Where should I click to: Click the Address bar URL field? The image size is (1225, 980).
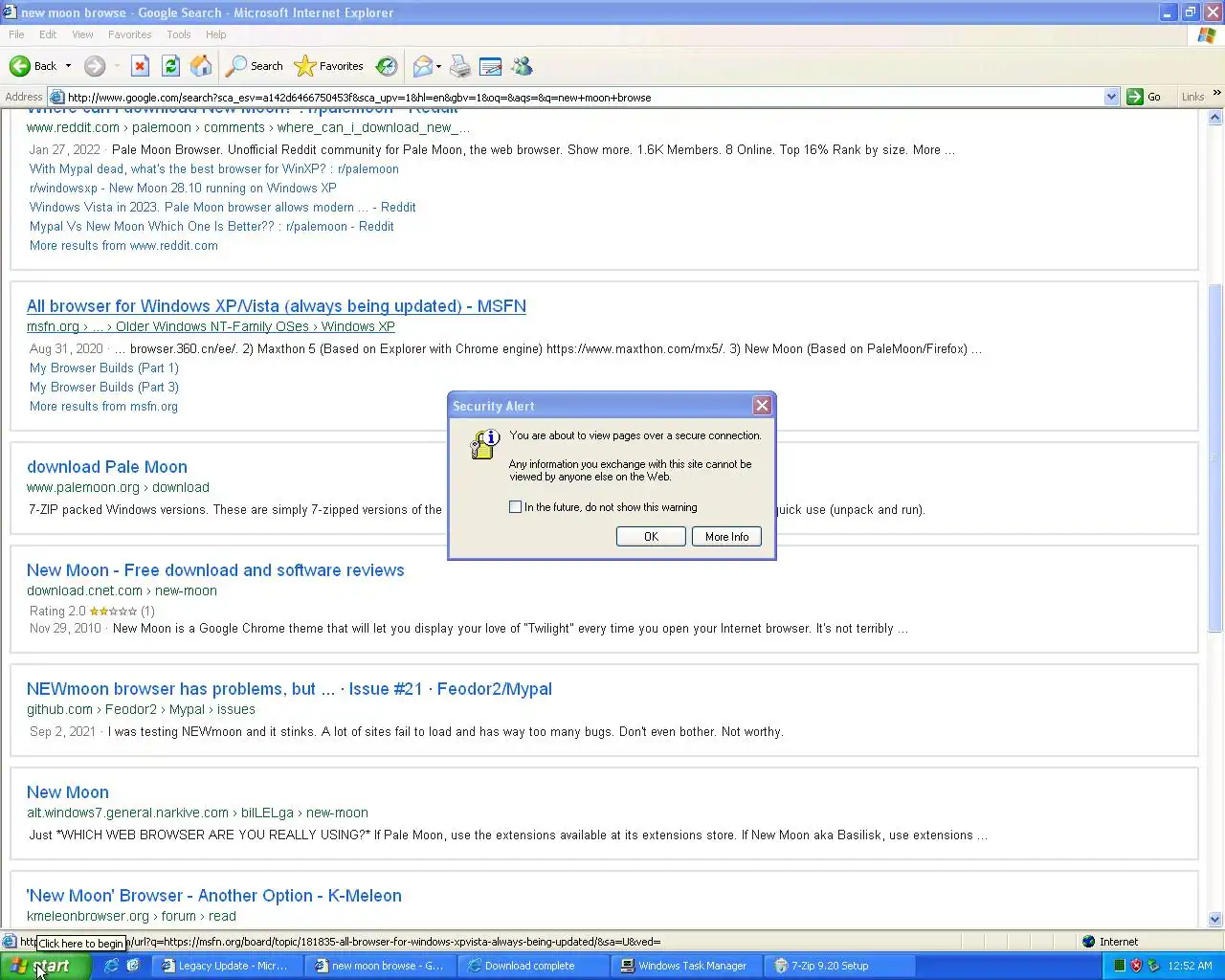584,97
